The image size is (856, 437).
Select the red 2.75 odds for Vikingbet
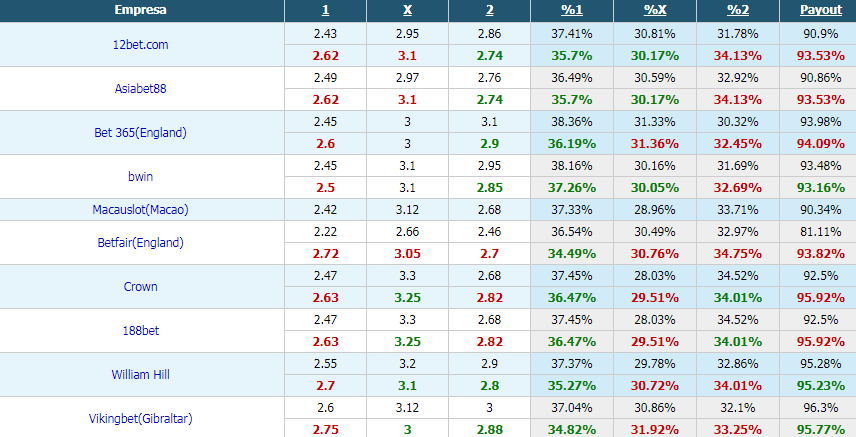[x=325, y=430]
